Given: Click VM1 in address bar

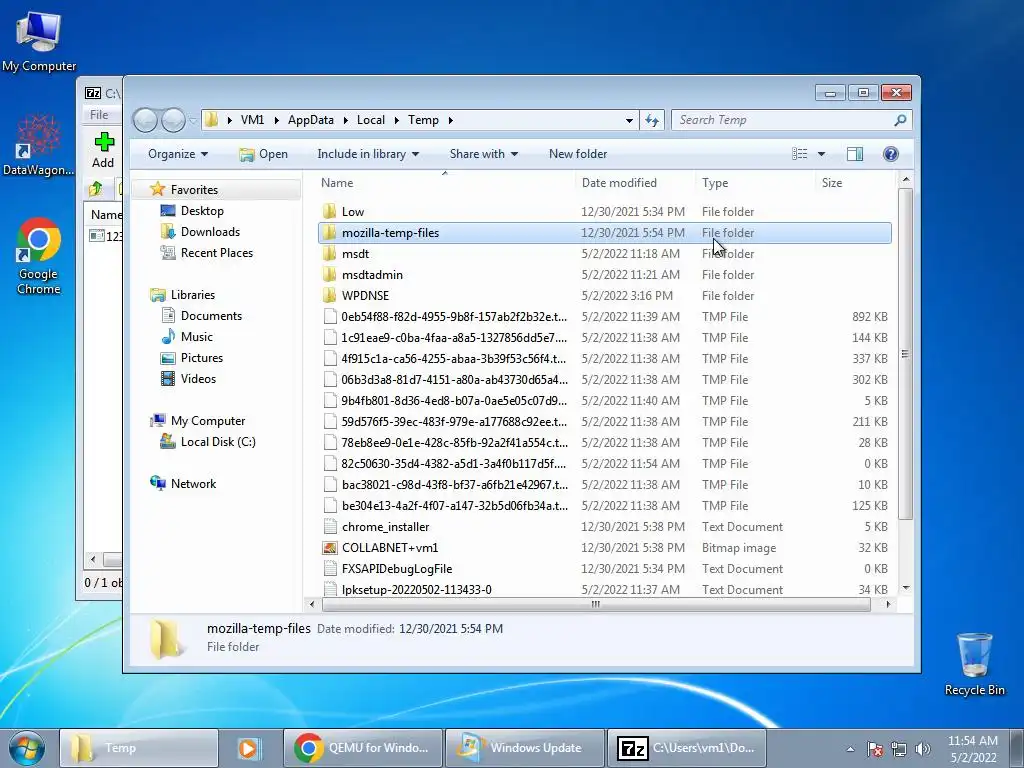Looking at the screenshot, I should [252, 120].
